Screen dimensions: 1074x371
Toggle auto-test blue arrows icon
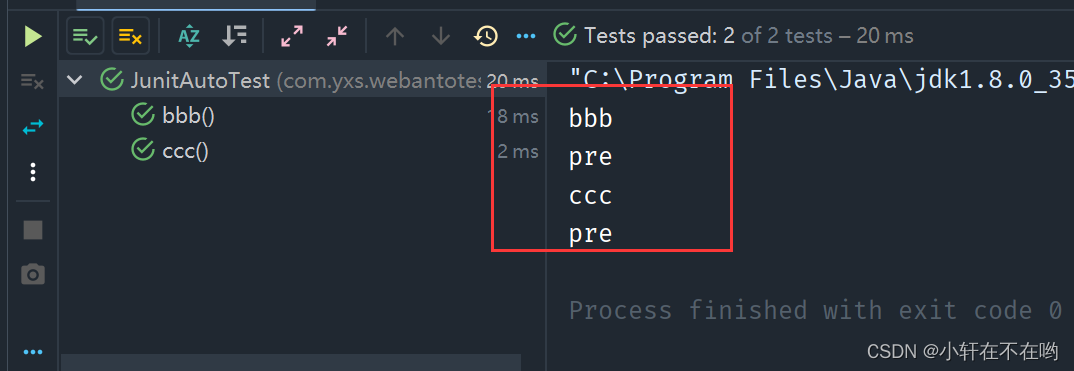tap(32, 127)
